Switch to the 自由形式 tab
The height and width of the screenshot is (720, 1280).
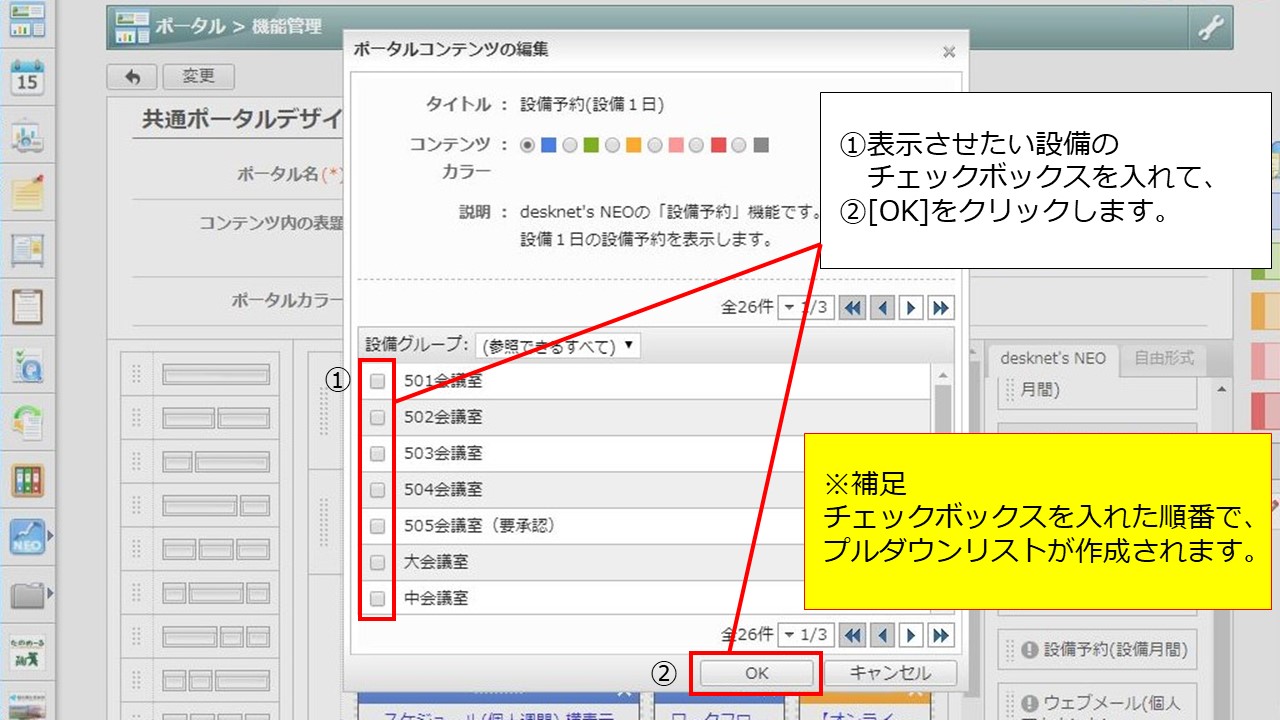(x=1163, y=358)
